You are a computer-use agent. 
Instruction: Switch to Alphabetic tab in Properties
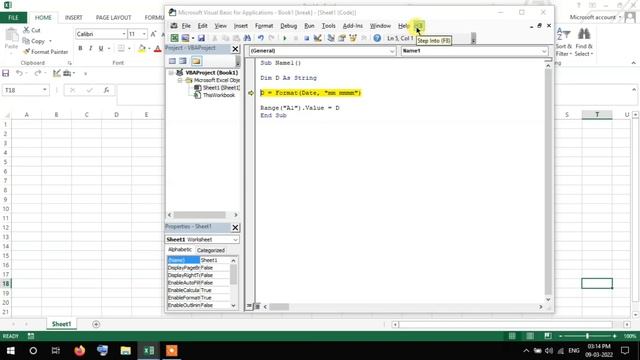click(x=180, y=249)
